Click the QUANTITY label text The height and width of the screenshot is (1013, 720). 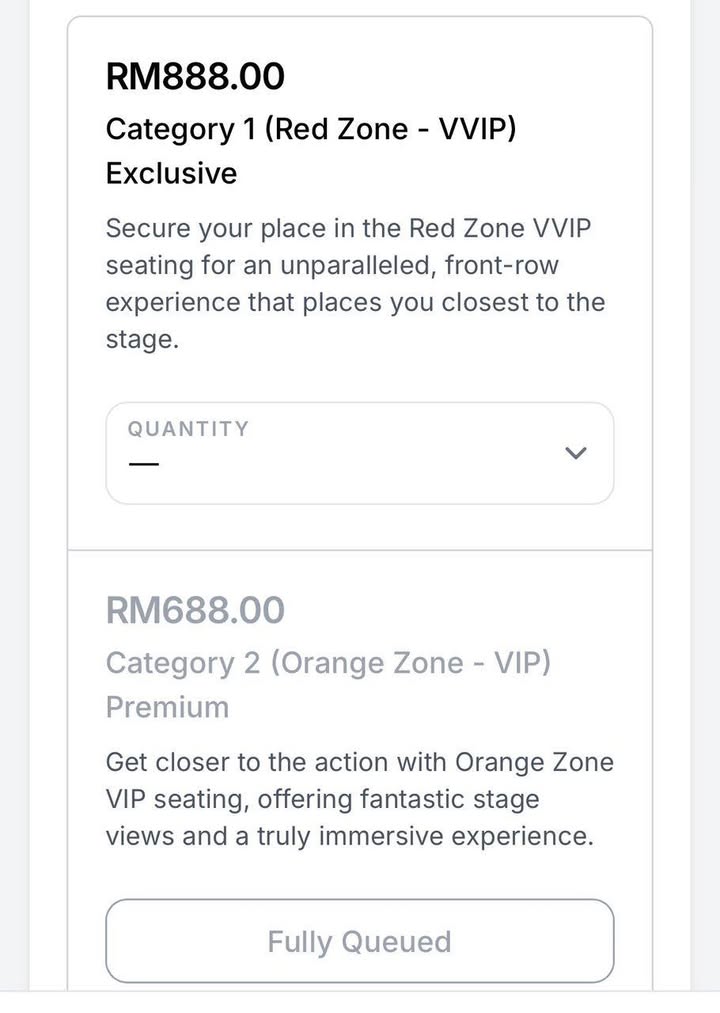(188, 429)
